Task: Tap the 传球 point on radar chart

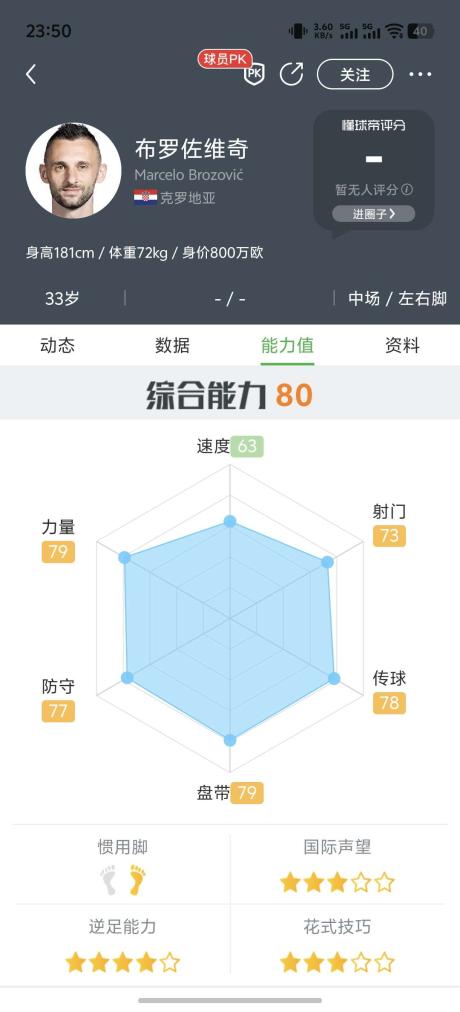Action: (x=334, y=678)
